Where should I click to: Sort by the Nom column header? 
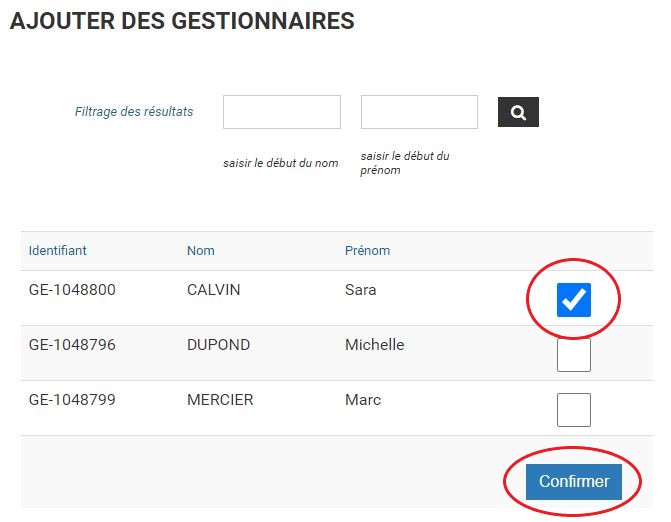[201, 250]
